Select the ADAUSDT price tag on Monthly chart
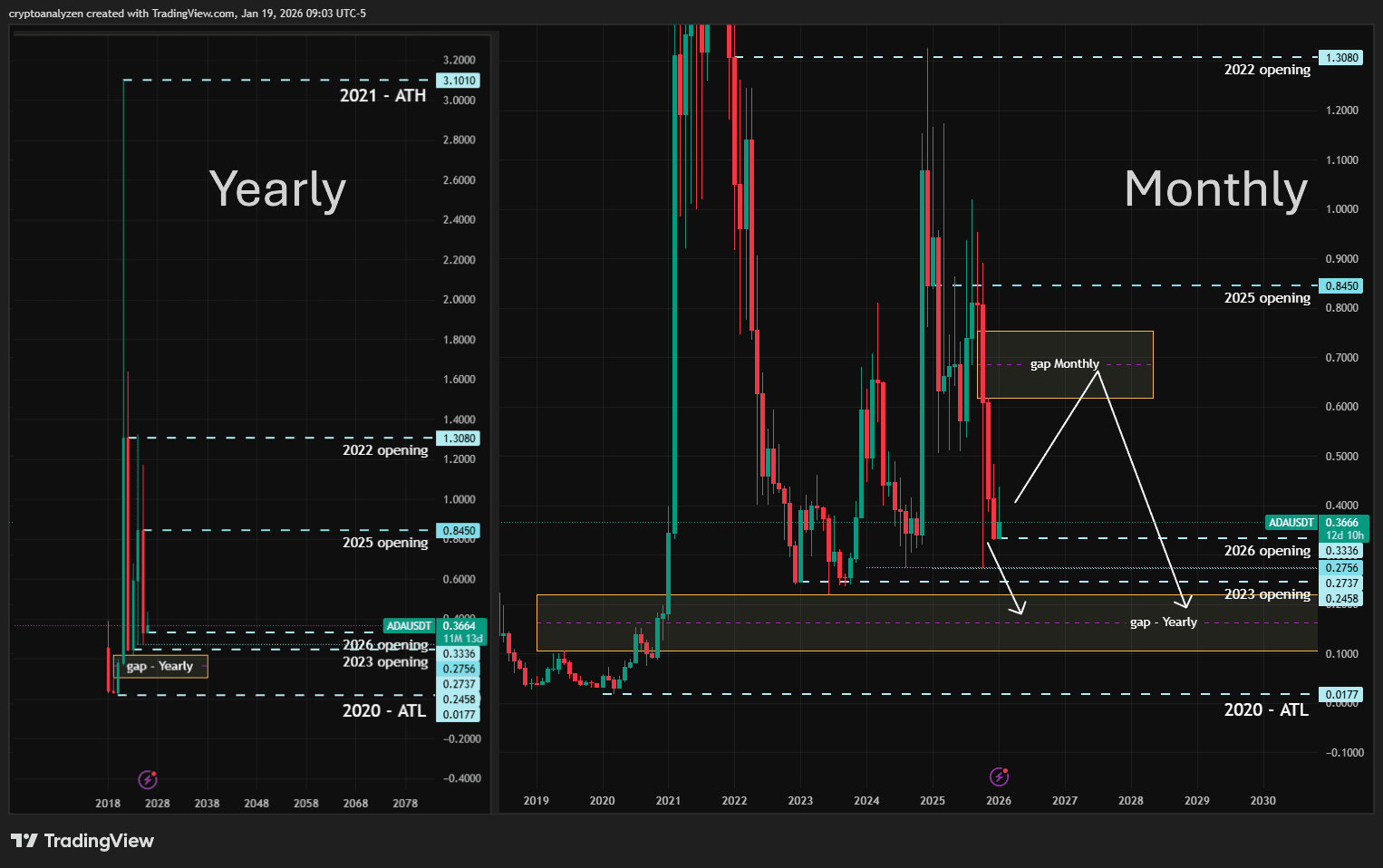This screenshot has width=1383, height=868. click(1291, 523)
